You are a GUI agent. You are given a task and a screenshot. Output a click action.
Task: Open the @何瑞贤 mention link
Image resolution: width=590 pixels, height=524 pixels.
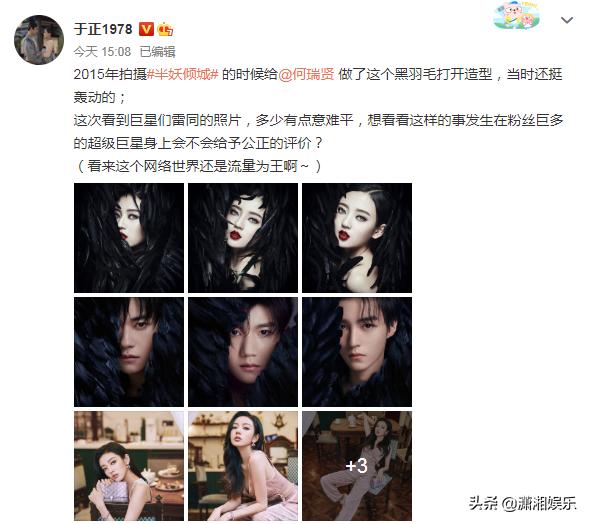[x=306, y=74]
